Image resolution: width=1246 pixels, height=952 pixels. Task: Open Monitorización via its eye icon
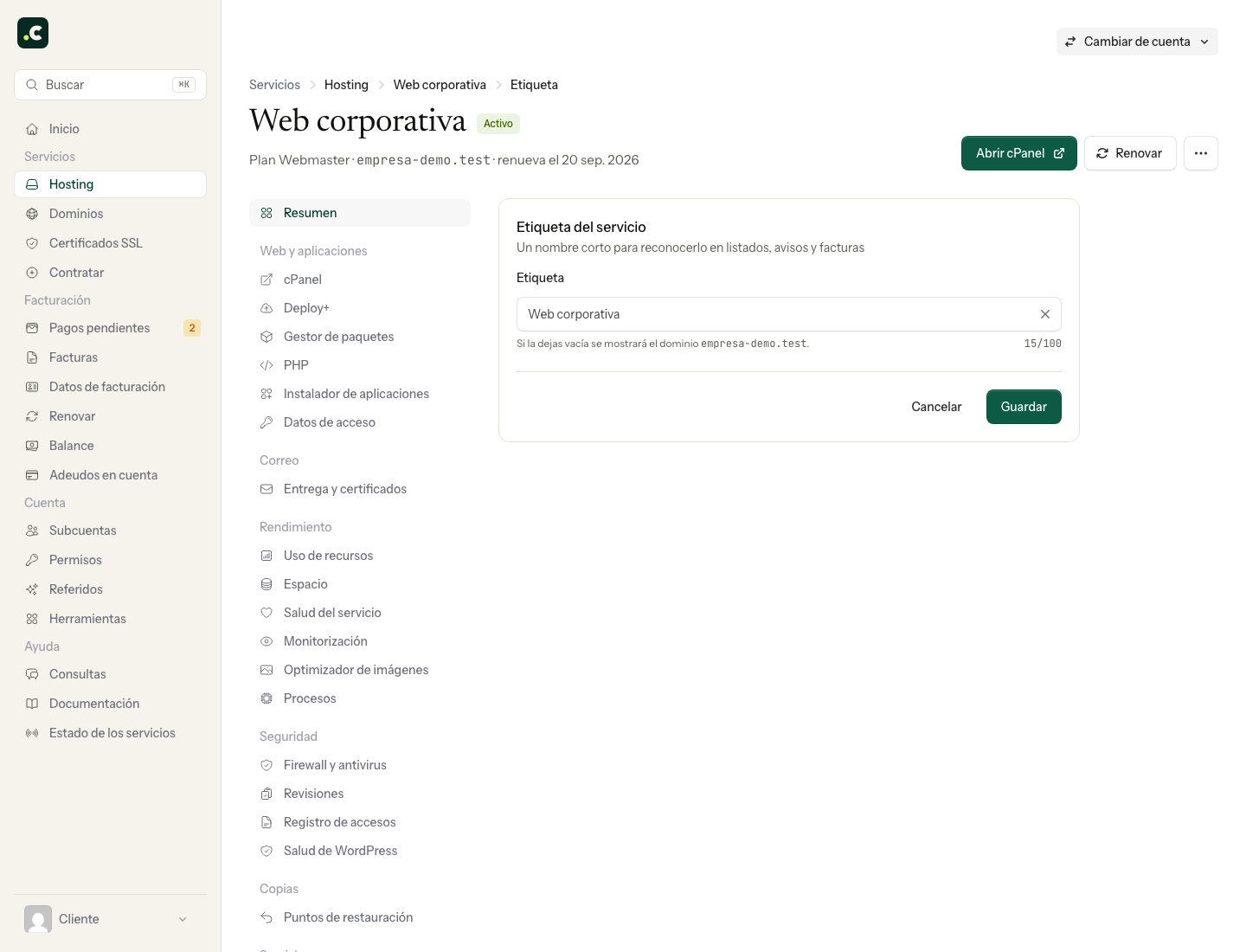point(267,641)
